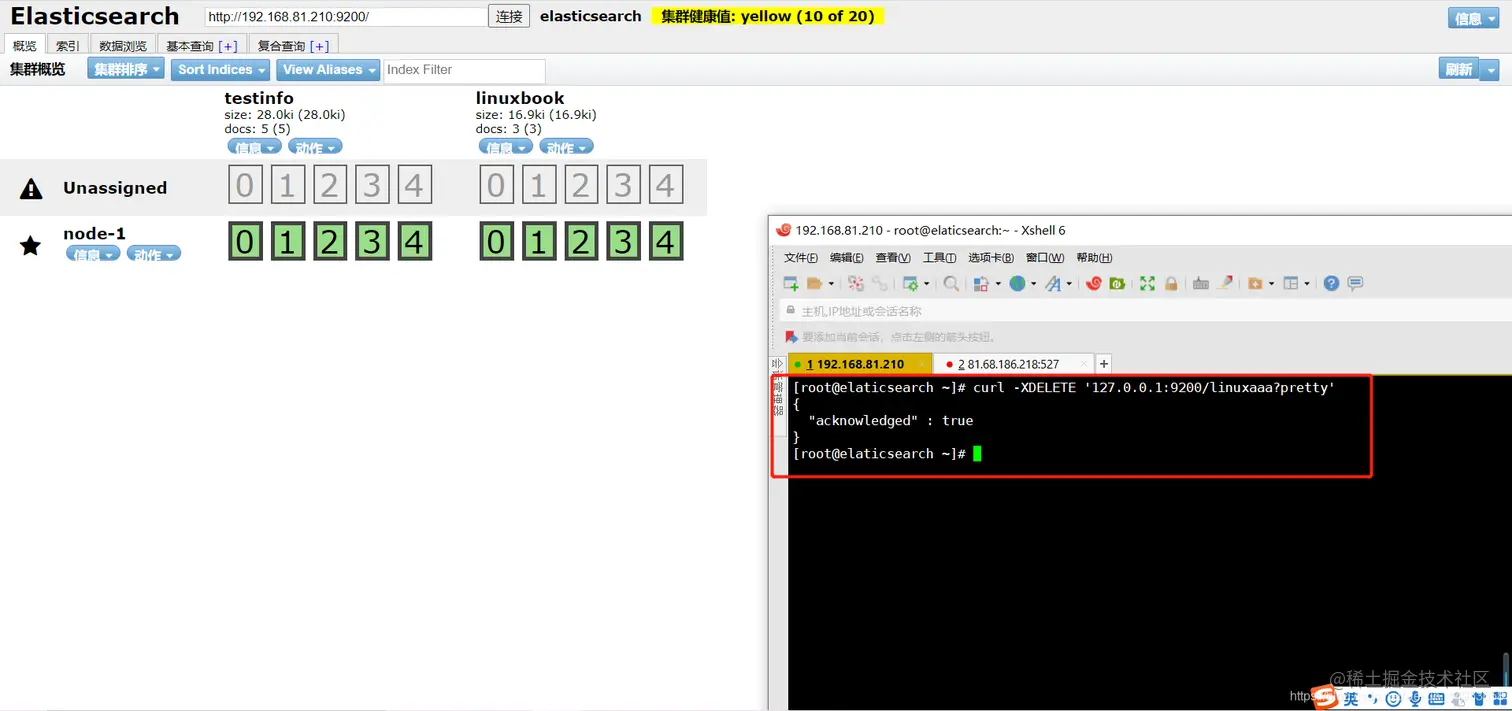Click the padlock lock-screen icon in Xshell
The height and width of the screenshot is (711, 1512).
coord(1171,284)
